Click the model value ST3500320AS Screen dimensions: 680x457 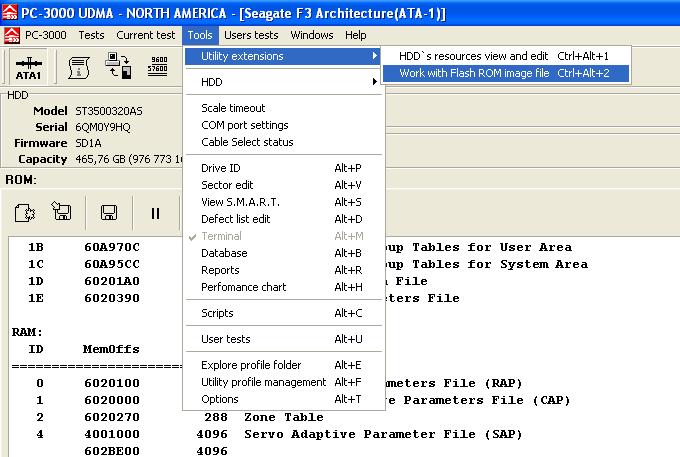109,111
